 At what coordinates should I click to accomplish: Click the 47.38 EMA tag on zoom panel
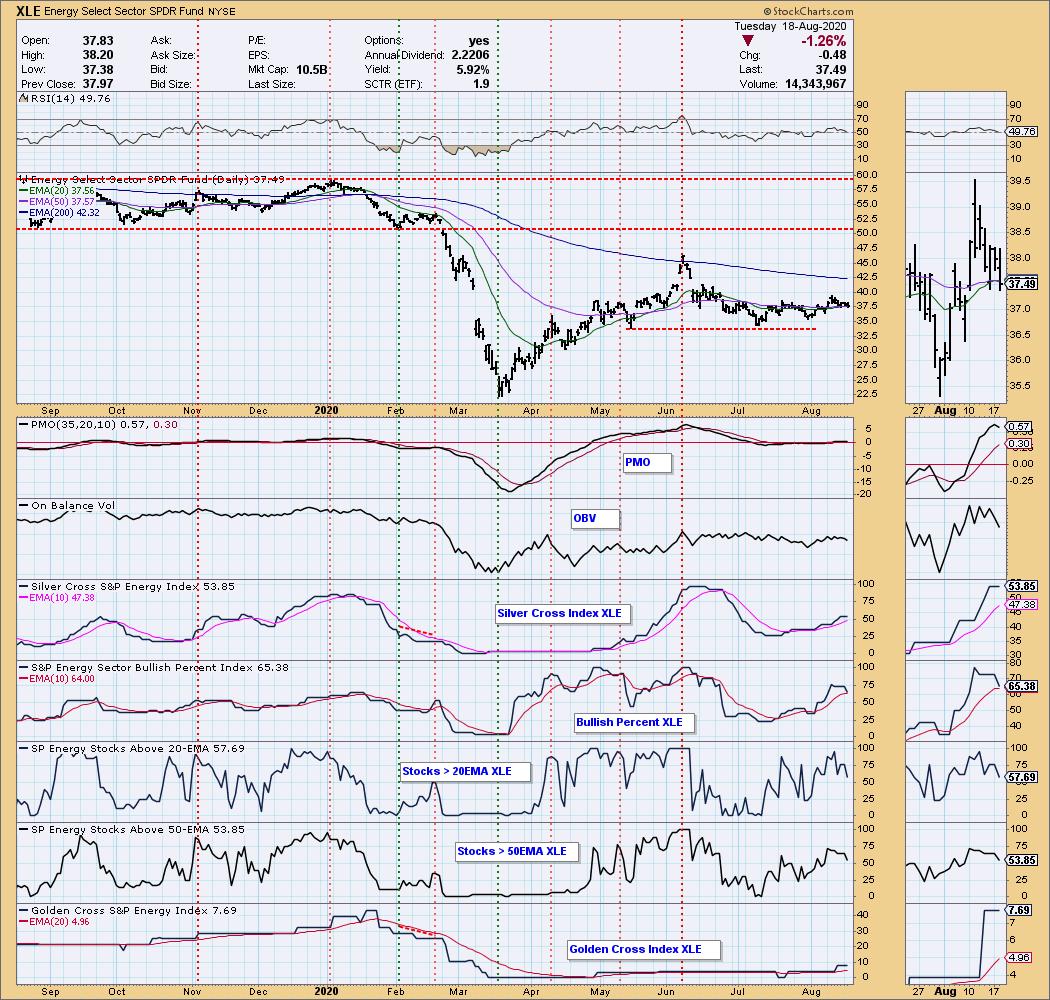pos(1022,605)
